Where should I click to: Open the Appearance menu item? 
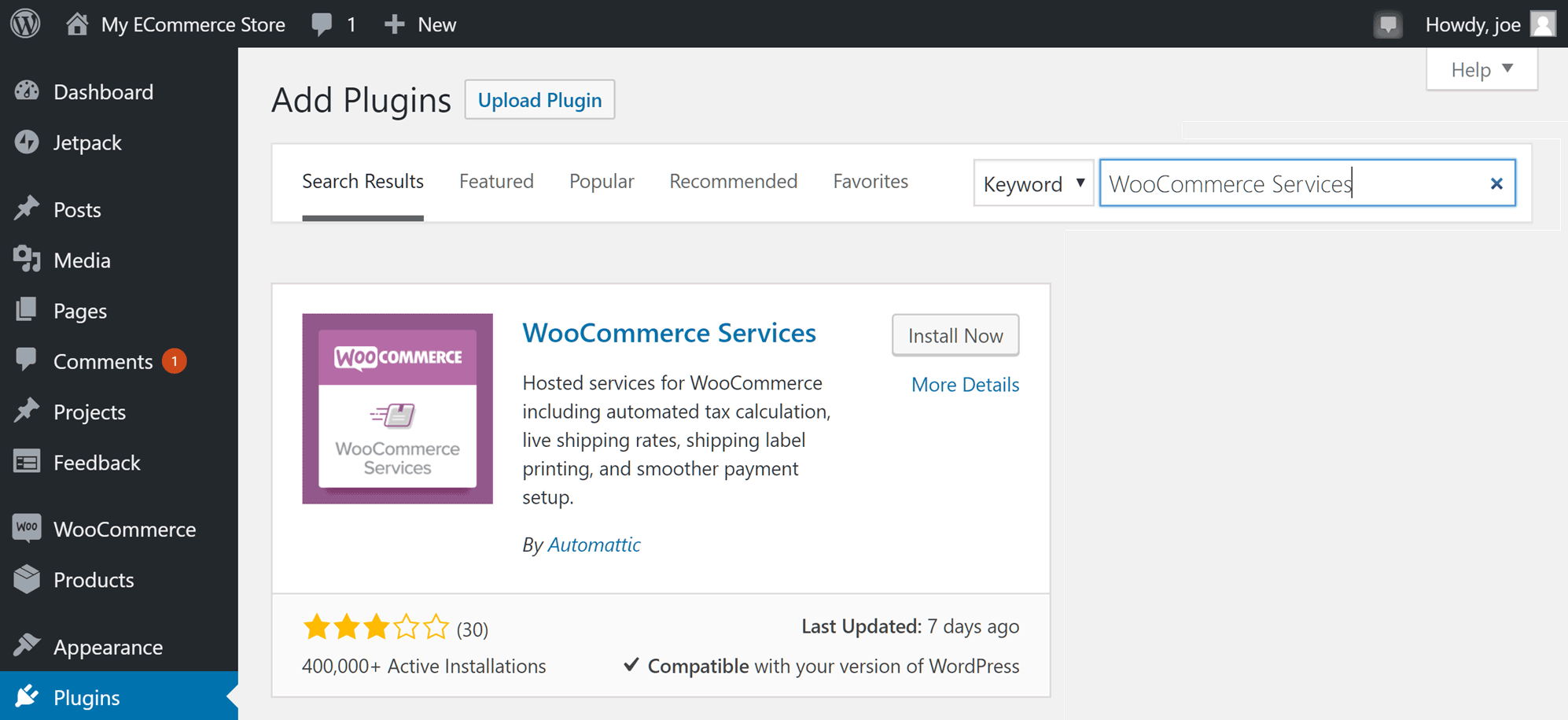pyautogui.click(x=119, y=647)
